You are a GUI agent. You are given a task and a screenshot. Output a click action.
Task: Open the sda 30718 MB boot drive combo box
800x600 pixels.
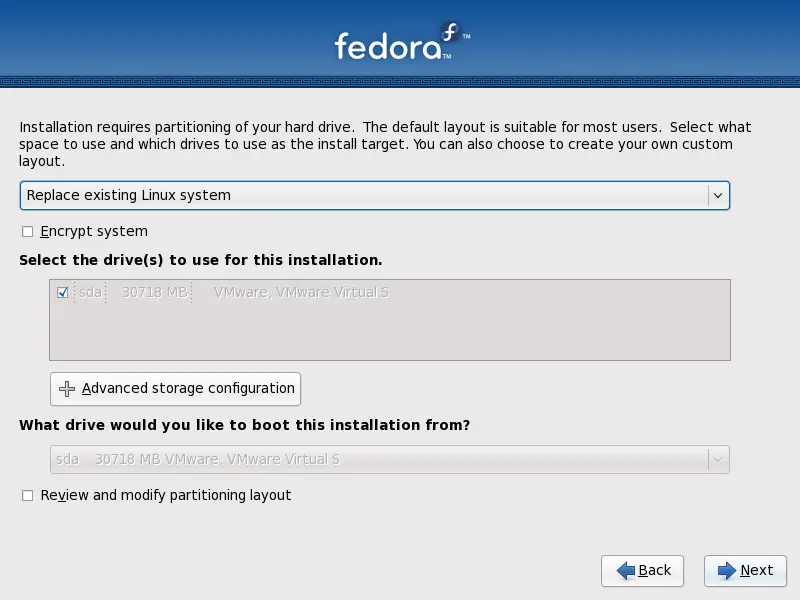390,460
